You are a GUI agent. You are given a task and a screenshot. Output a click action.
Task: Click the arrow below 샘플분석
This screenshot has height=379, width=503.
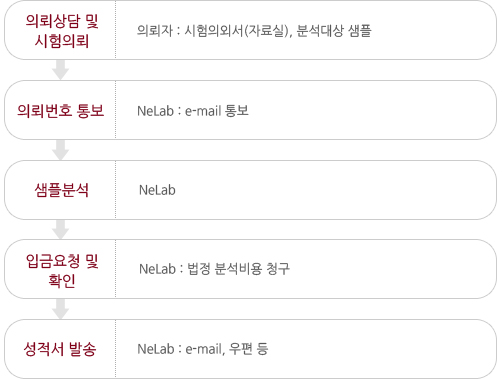(61, 229)
